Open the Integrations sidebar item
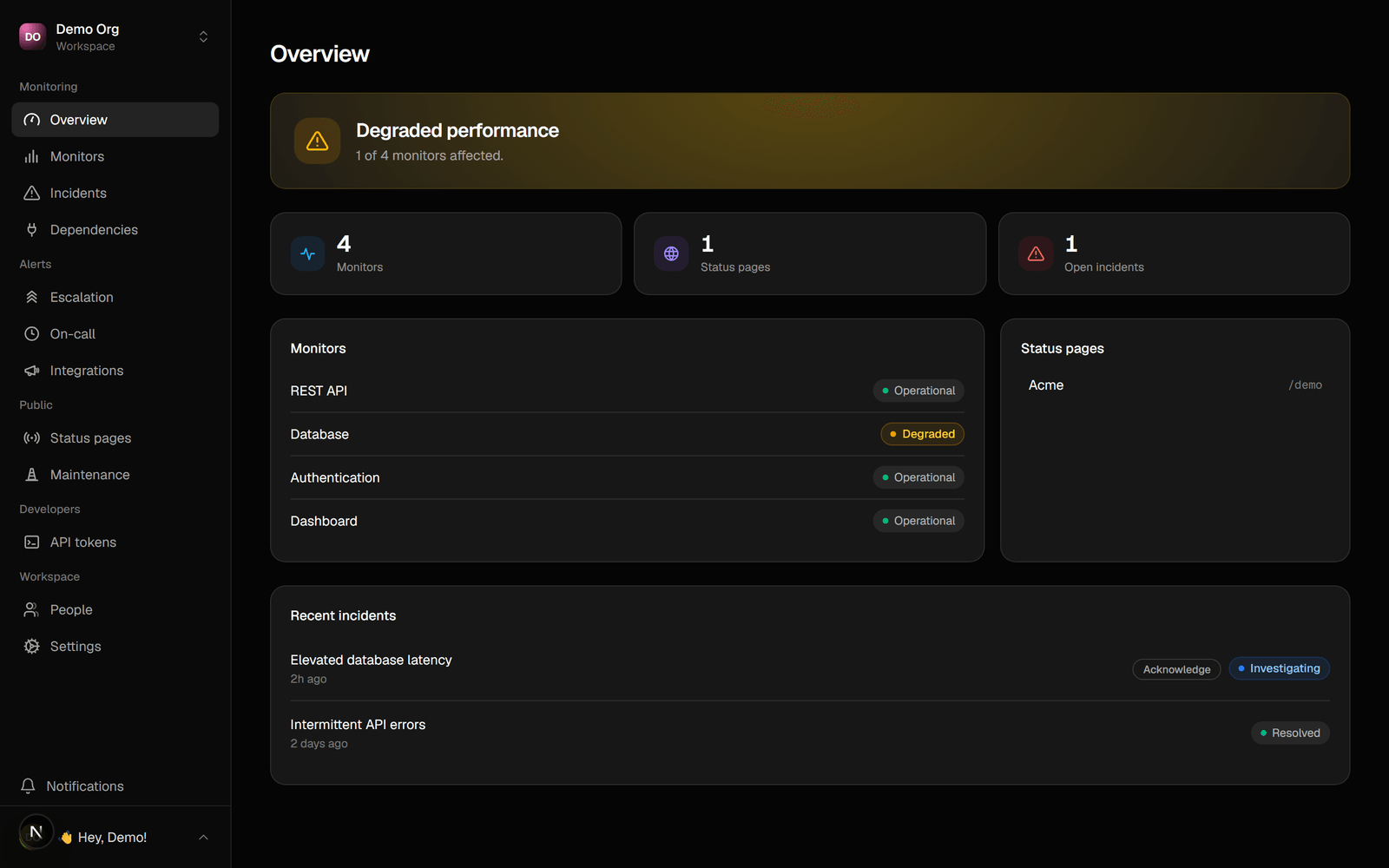Image resolution: width=1389 pixels, height=868 pixels. (115, 371)
